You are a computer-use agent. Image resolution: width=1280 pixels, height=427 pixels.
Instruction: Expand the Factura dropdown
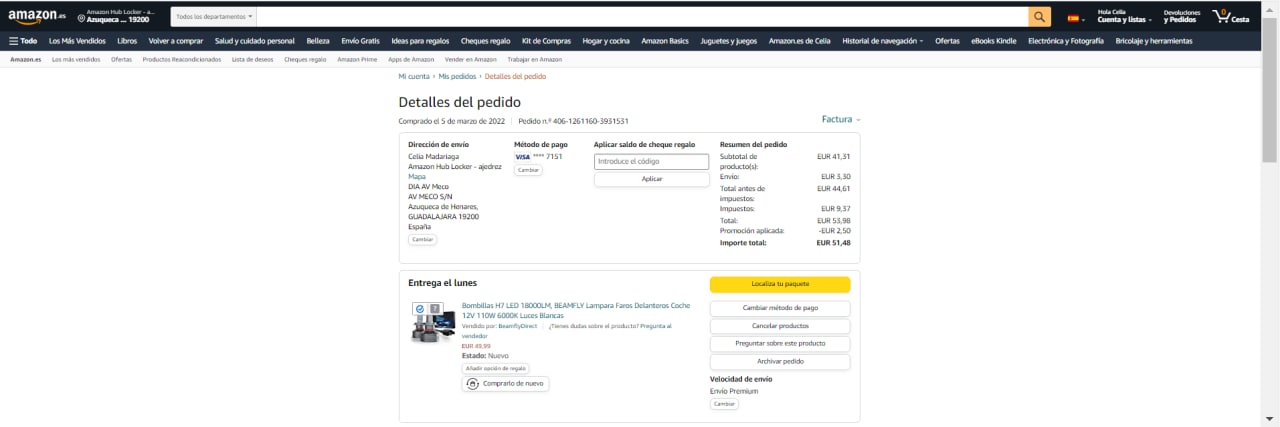840,120
